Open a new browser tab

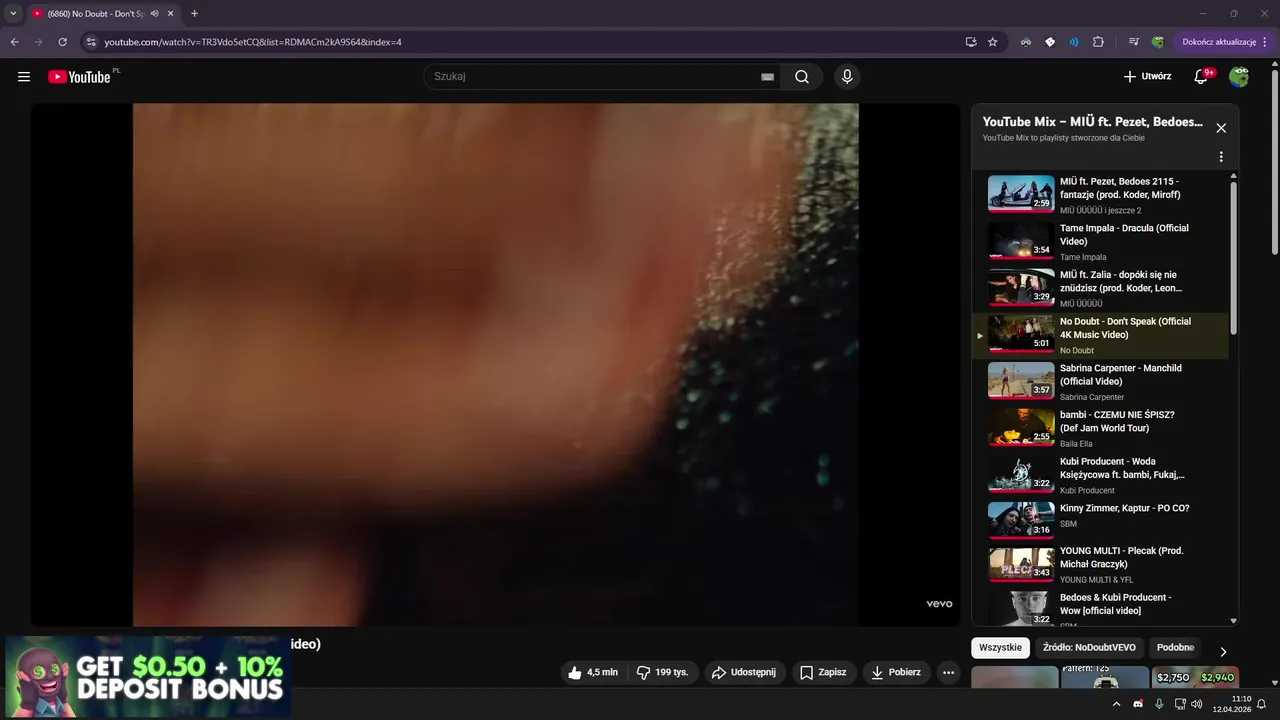point(194,14)
